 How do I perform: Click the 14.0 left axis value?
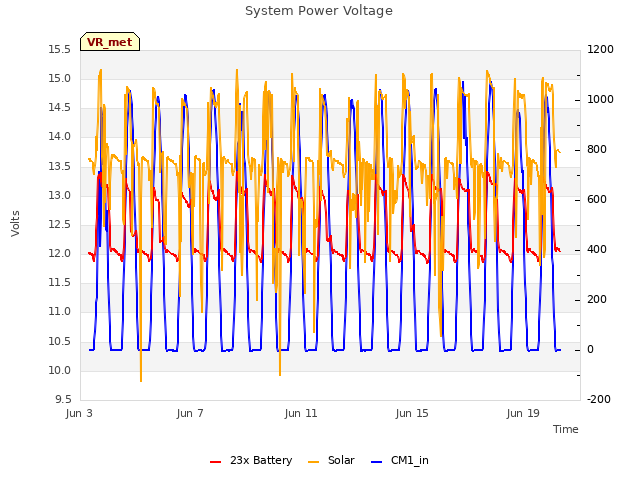click(60, 137)
